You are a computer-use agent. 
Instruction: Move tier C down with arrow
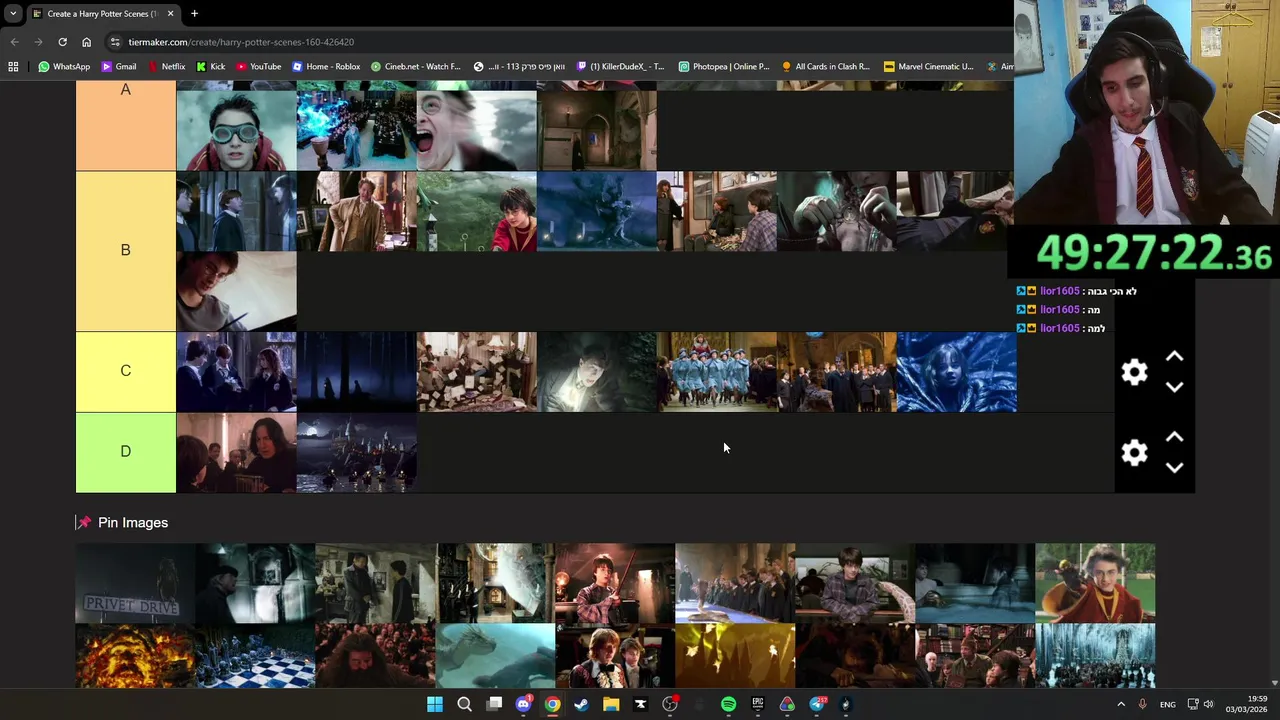click(1174, 387)
